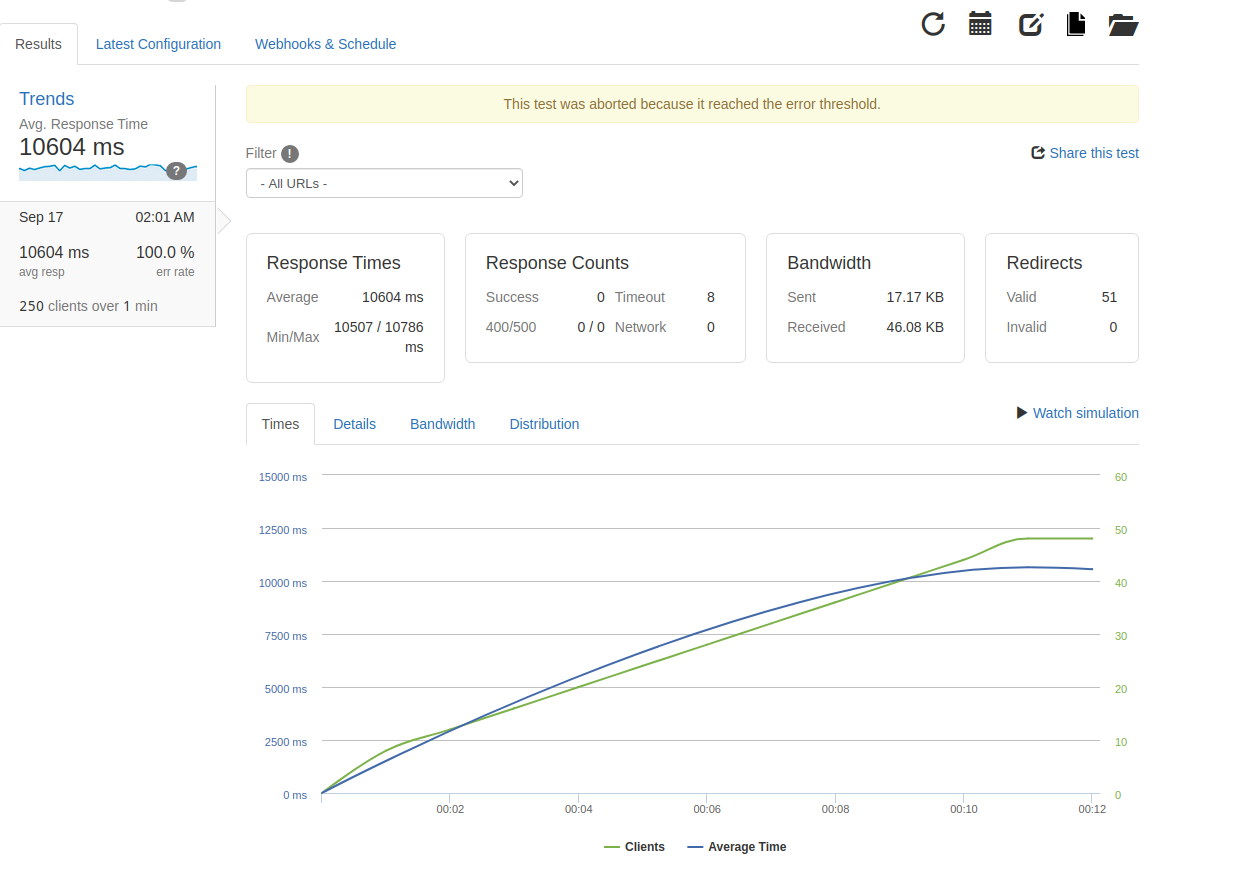Open the calendar schedule icon

click(x=980, y=24)
